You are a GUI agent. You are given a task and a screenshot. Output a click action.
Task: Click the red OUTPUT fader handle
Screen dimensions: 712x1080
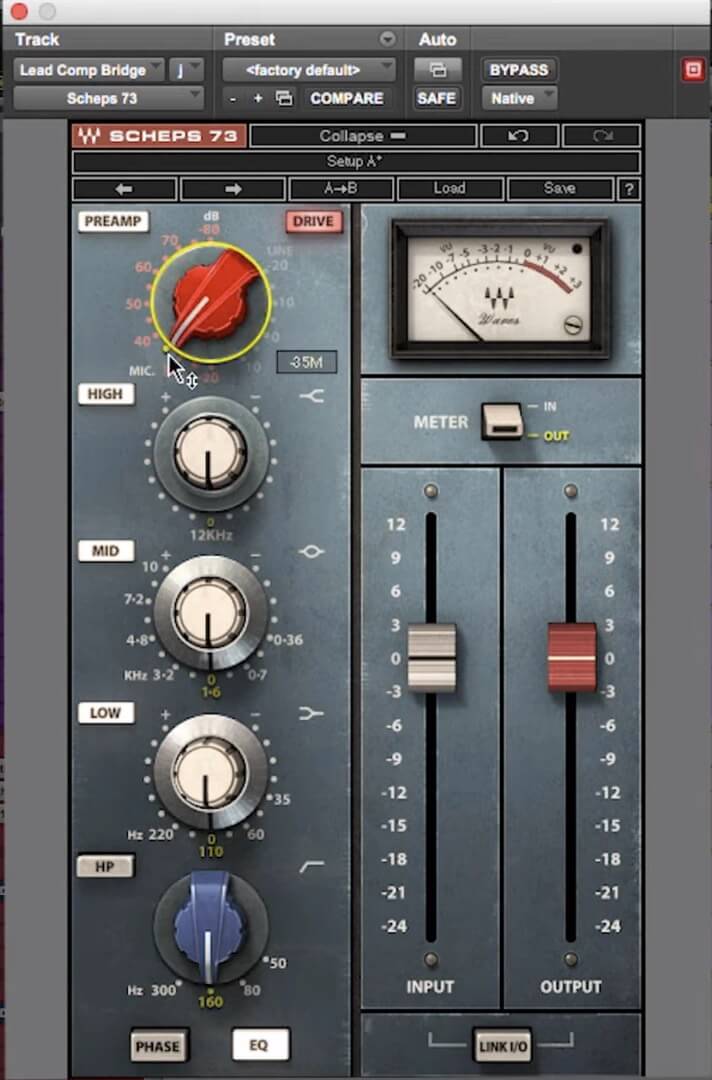[x=572, y=658]
